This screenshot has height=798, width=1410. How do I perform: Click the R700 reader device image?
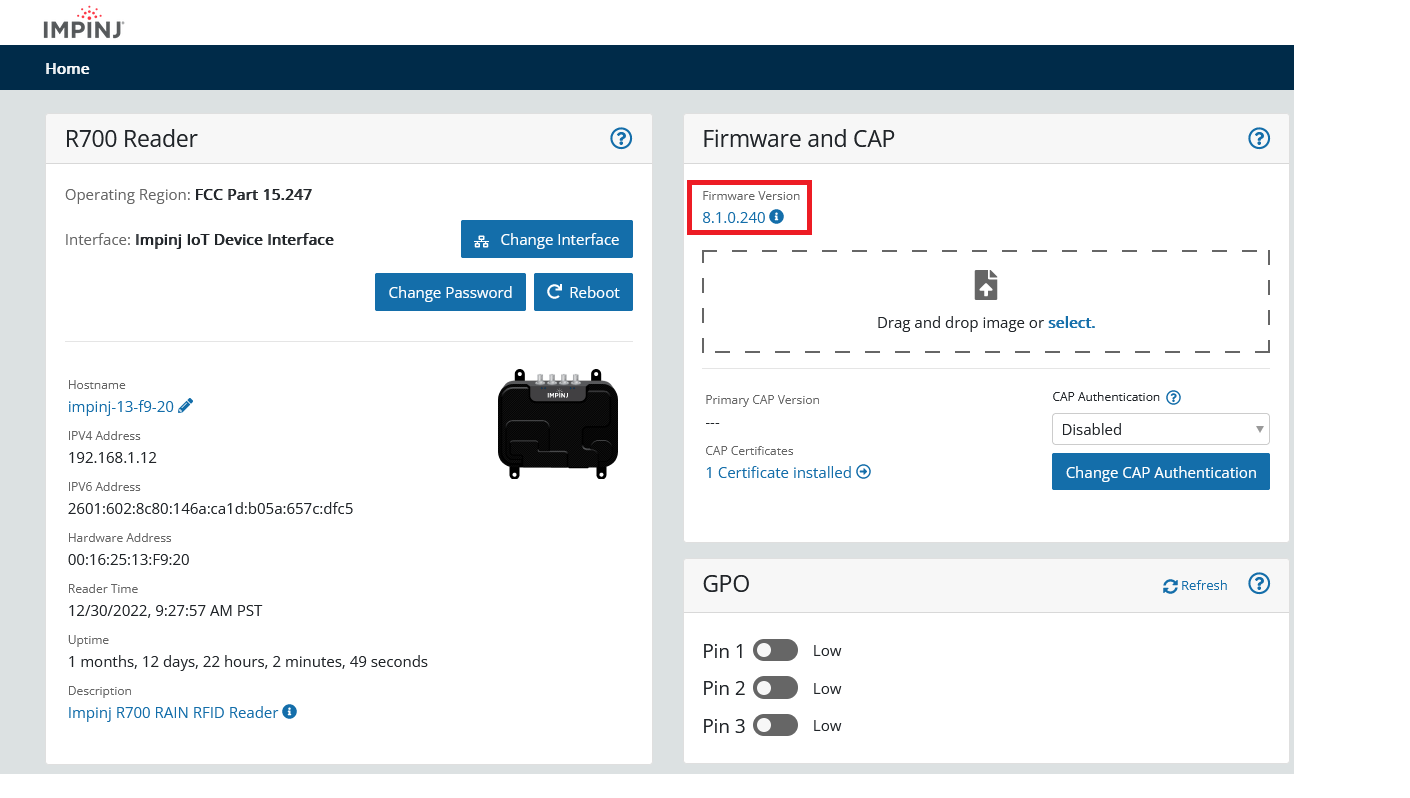point(557,423)
